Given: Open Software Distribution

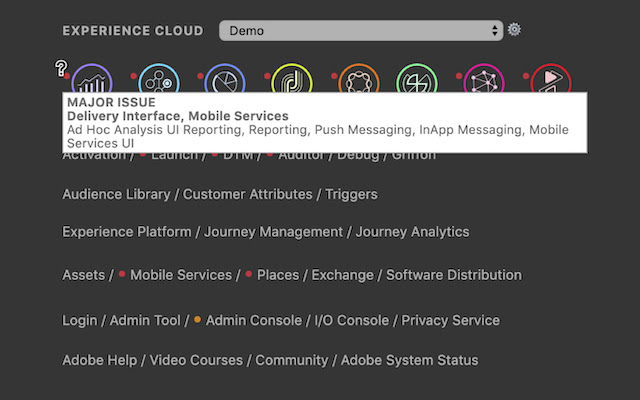Looking at the screenshot, I should [x=454, y=275].
